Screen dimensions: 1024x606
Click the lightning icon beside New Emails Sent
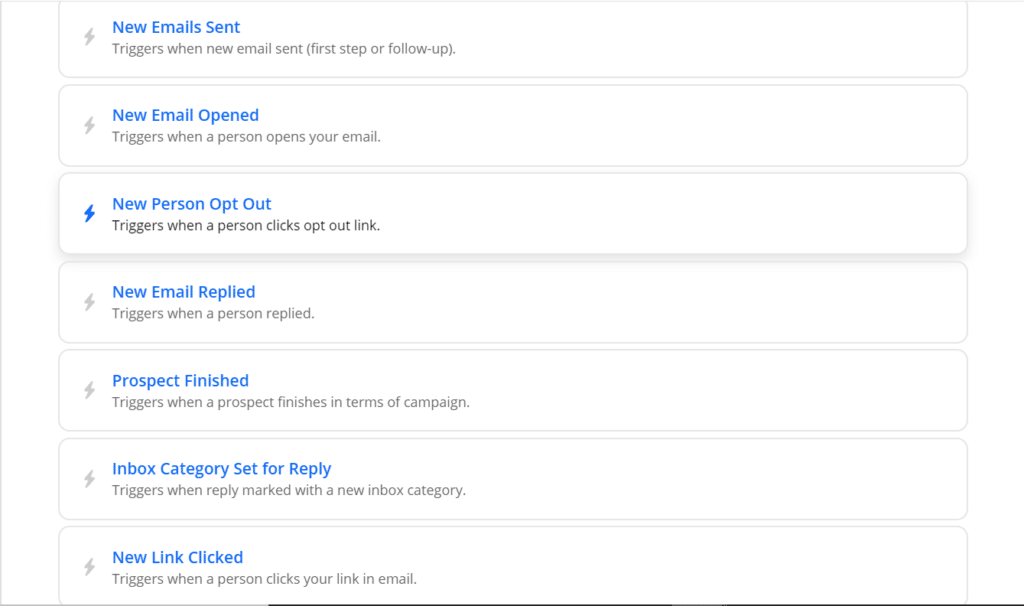point(89,37)
